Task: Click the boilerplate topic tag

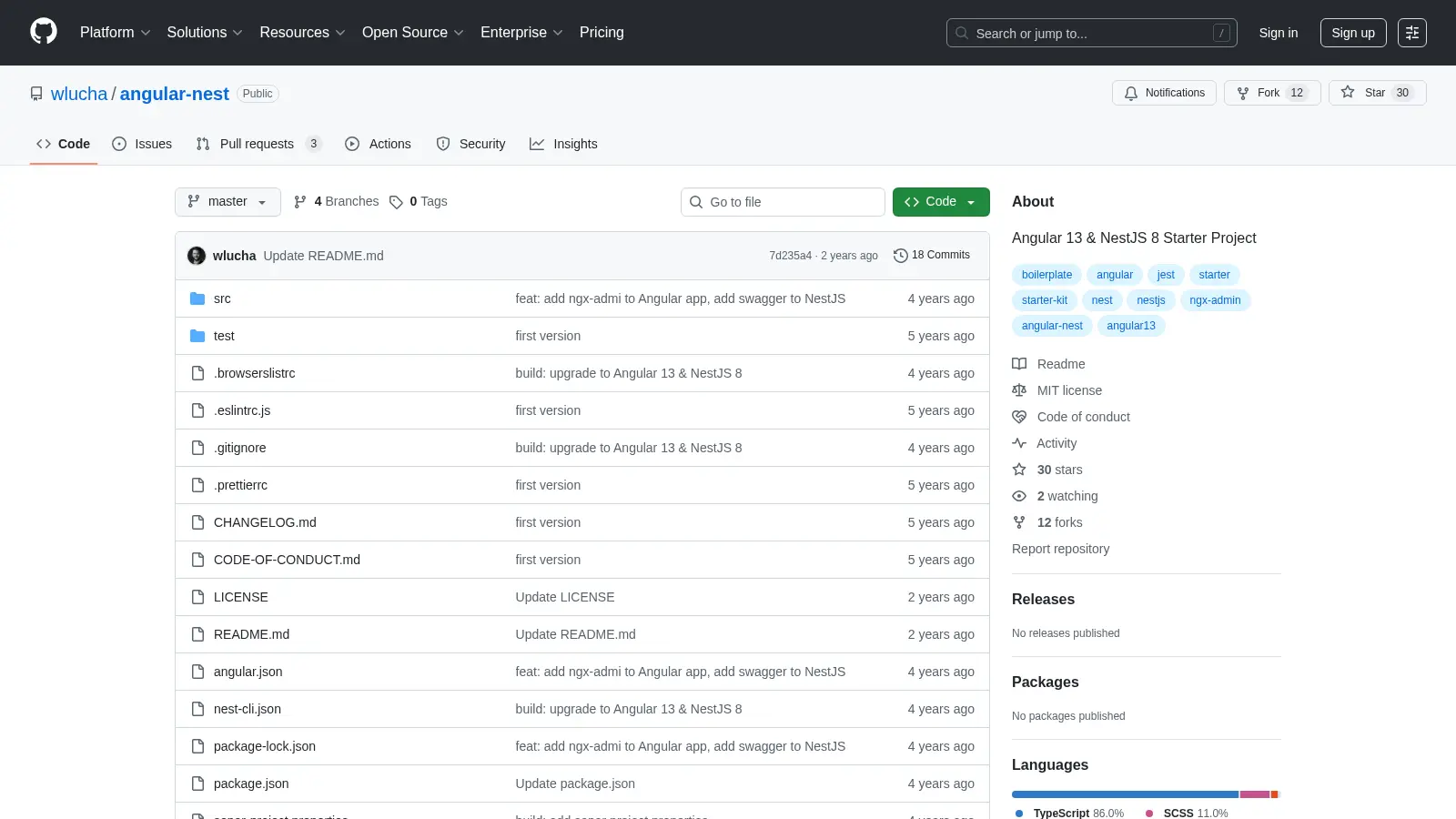Action: [1046, 275]
